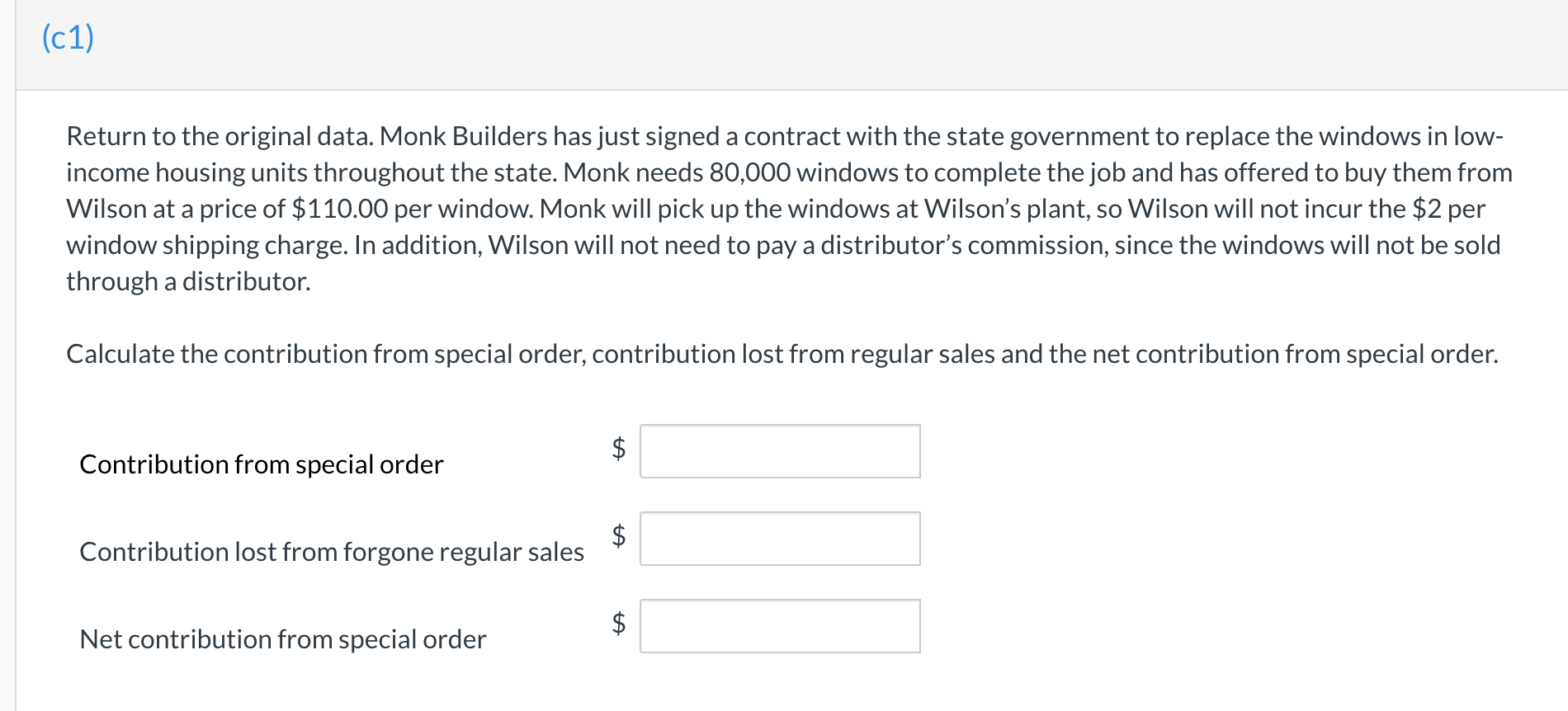
Task: Select the Contribution lost from forgone regular sales box
Action: coord(779,539)
